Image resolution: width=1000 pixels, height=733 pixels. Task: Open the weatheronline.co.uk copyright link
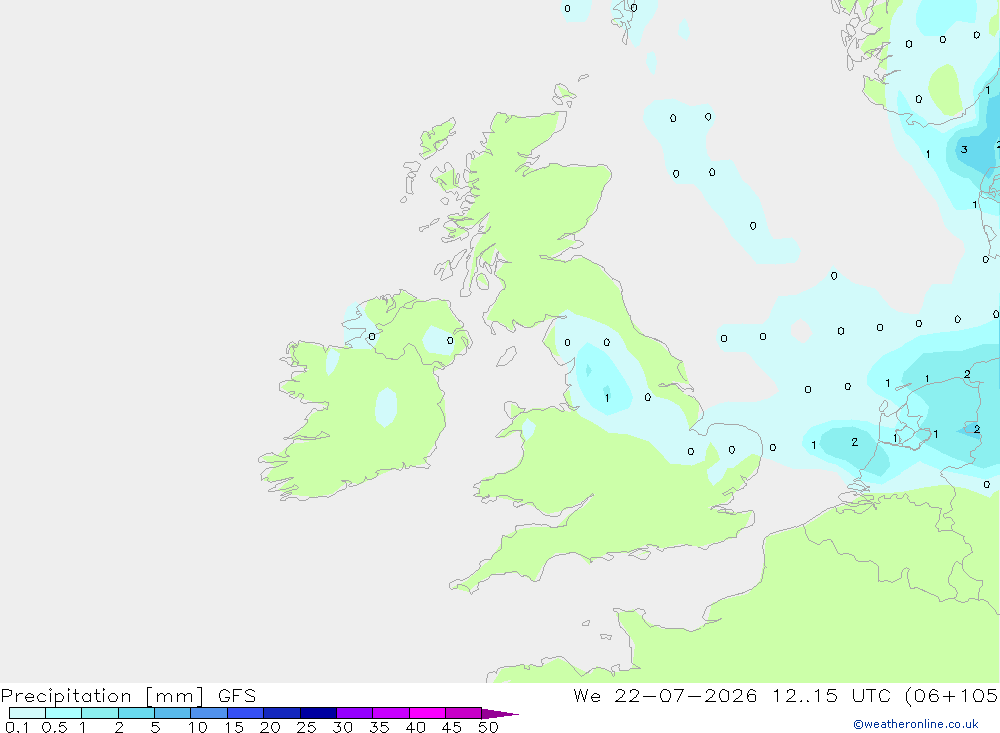pos(915,724)
